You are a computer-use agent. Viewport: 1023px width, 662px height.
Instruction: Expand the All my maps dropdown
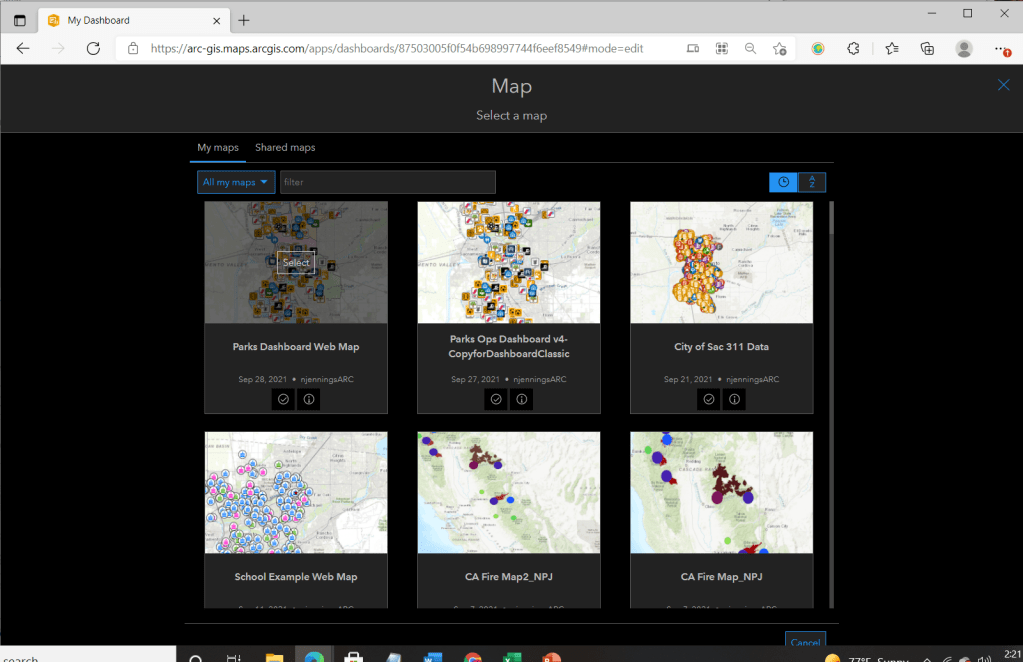(x=236, y=182)
